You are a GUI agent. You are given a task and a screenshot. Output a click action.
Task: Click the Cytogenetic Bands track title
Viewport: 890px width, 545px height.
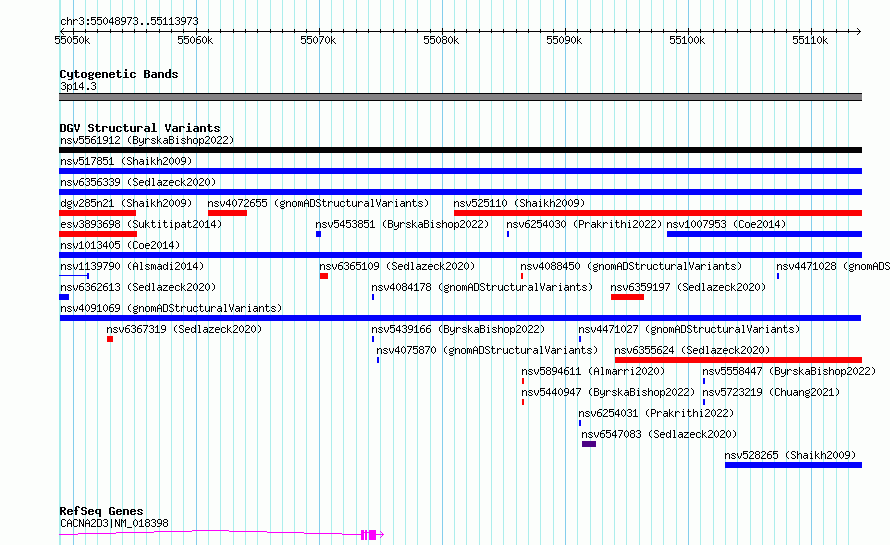point(119,74)
